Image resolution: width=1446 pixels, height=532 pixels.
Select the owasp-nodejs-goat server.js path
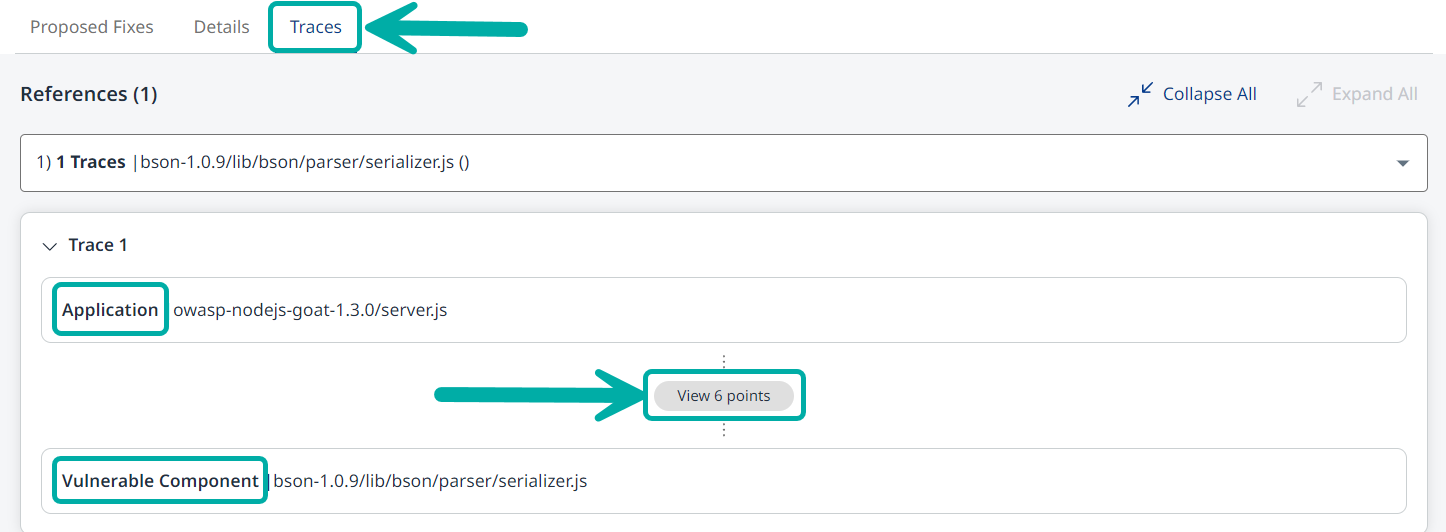310,310
